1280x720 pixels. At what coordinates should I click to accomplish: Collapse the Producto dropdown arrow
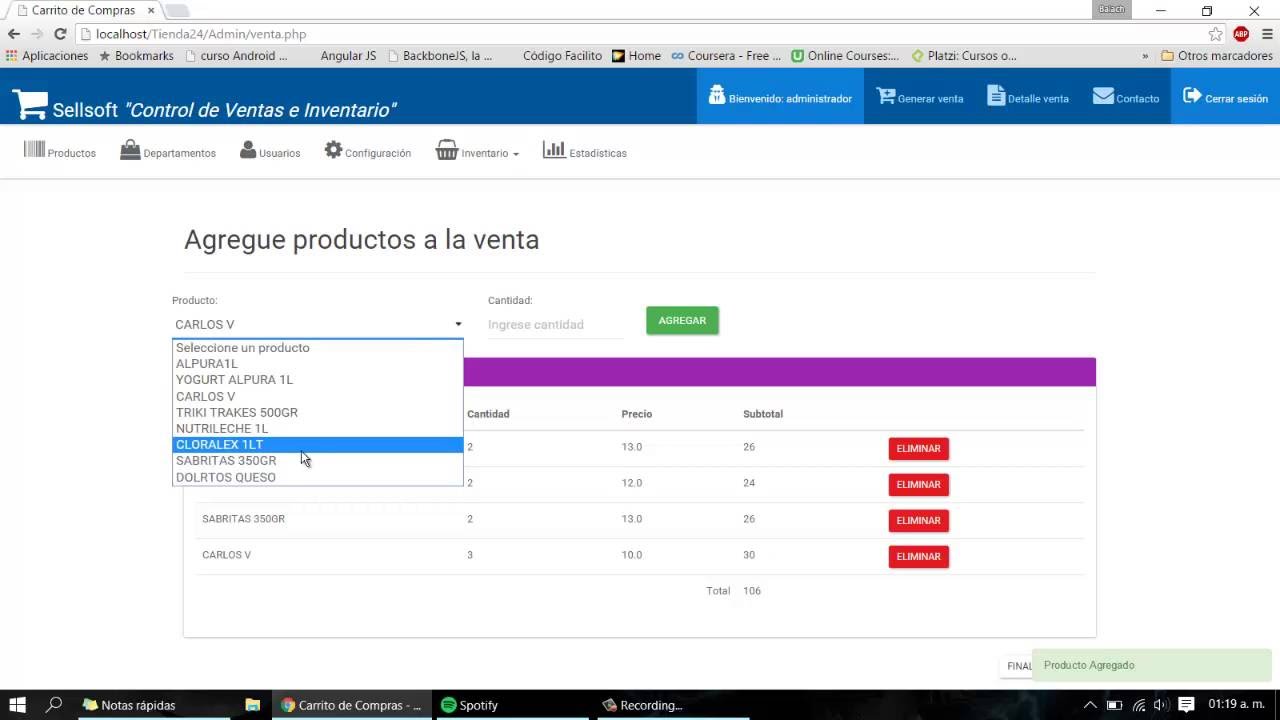[x=458, y=324]
